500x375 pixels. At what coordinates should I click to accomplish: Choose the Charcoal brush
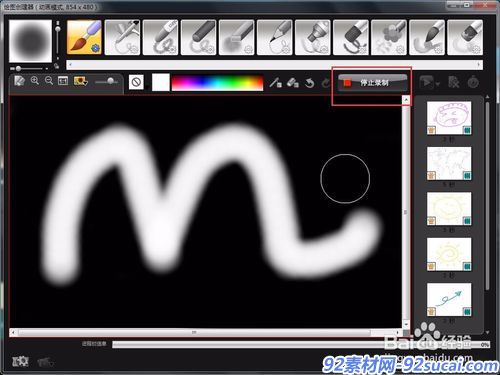198,37
